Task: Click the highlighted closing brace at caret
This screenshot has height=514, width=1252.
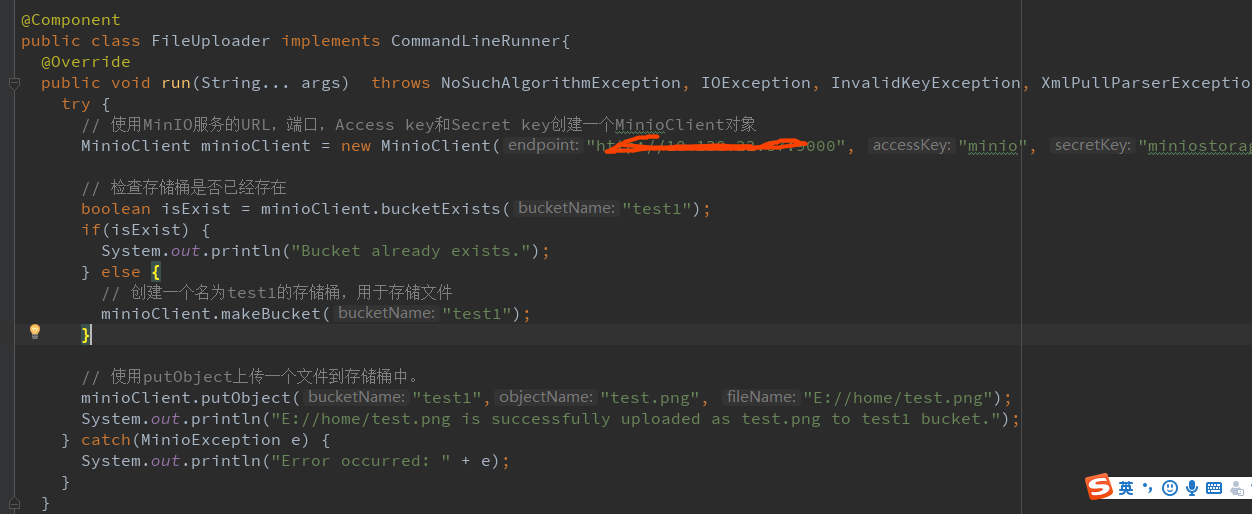Action: [x=86, y=335]
